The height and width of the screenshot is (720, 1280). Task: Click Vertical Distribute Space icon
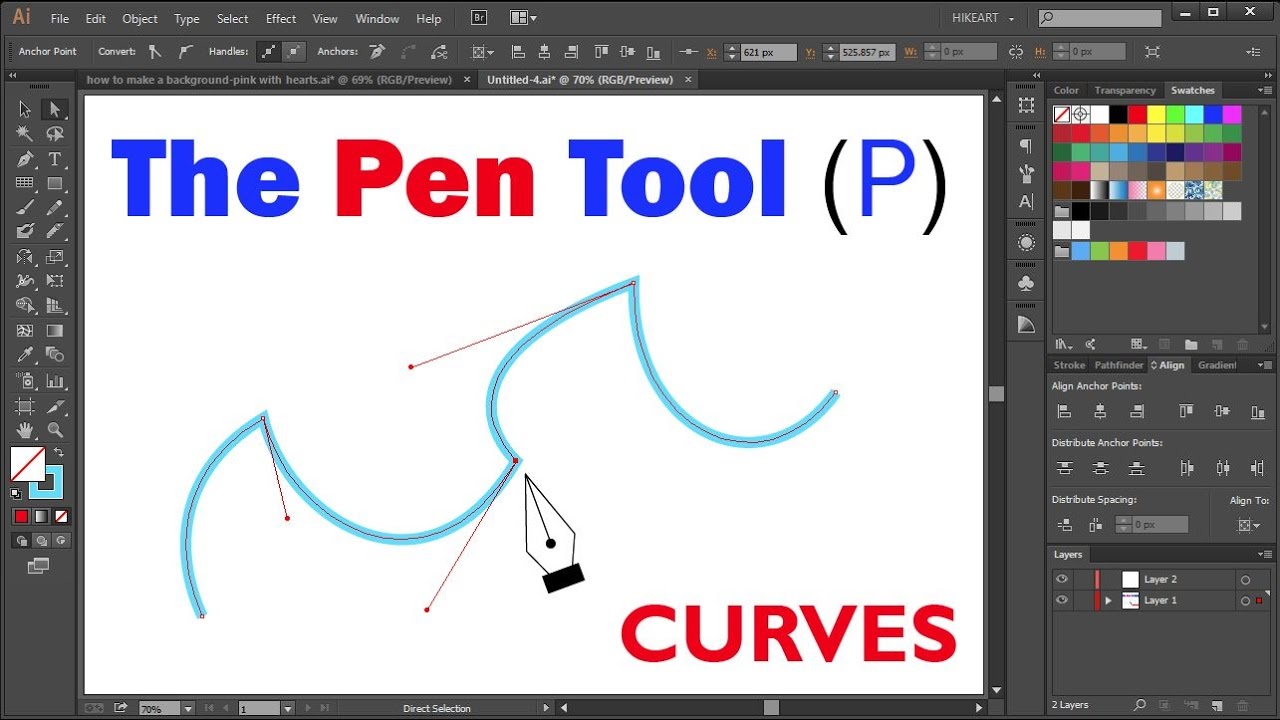tap(1064, 524)
